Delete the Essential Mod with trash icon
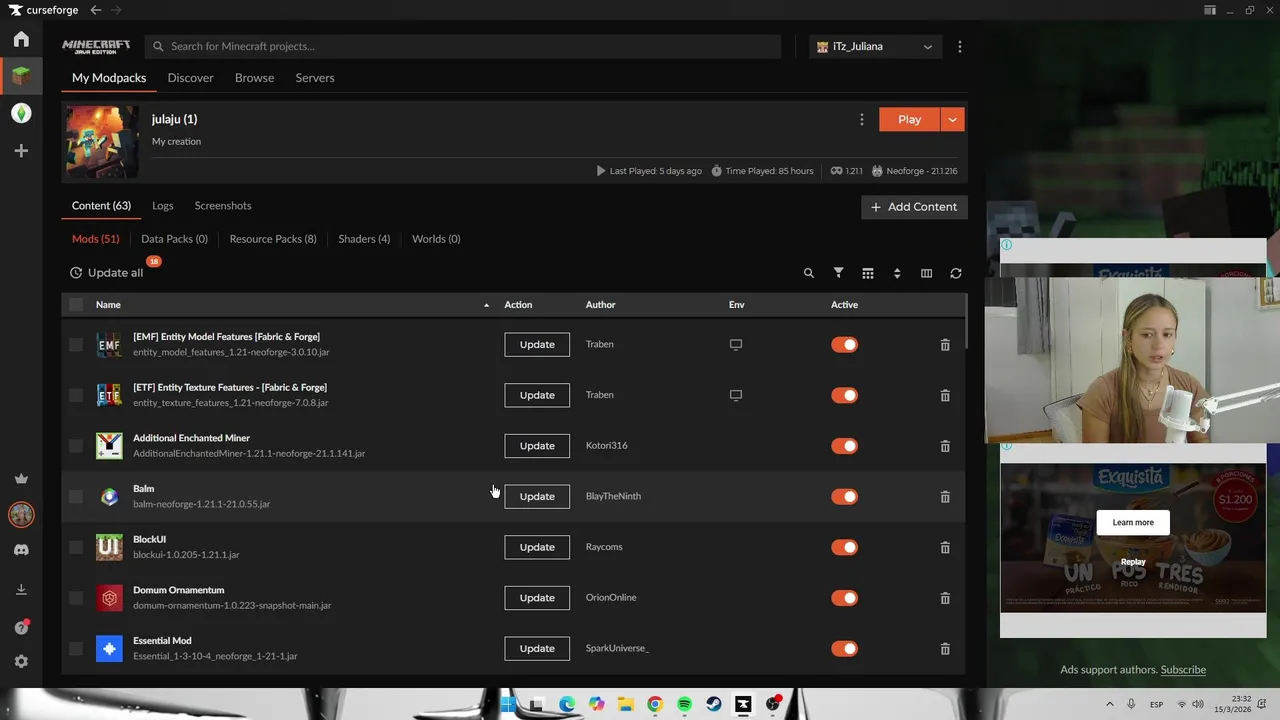Screen dimensions: 1280x720 click(945, 649)
